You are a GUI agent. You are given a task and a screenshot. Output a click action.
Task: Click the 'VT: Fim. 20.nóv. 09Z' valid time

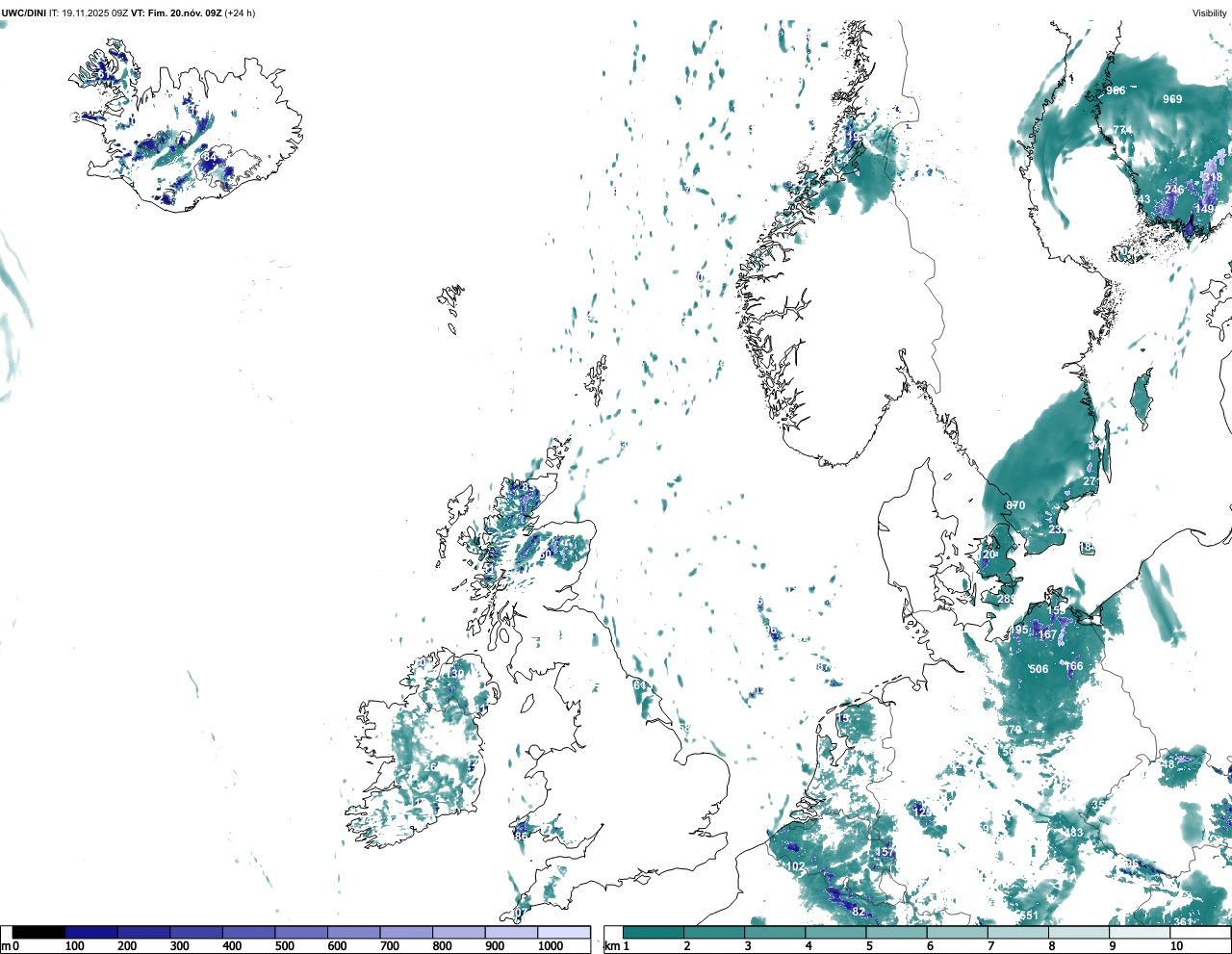click(176, 13)
